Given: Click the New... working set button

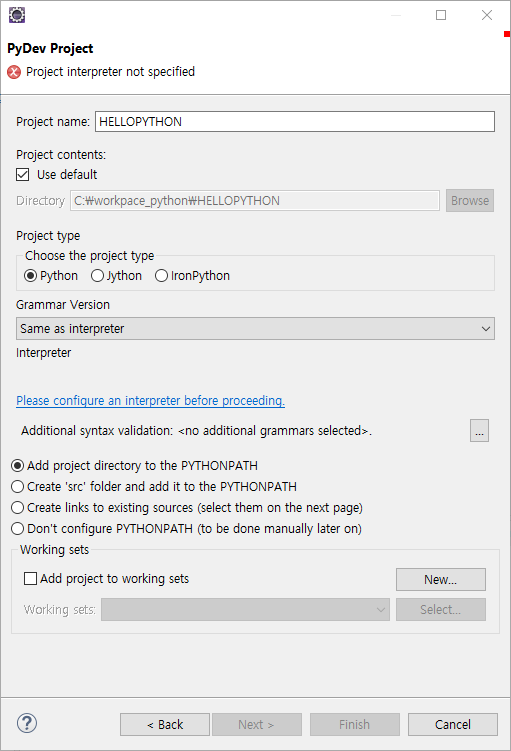Looking at the screenshot, I should point(441,580).
